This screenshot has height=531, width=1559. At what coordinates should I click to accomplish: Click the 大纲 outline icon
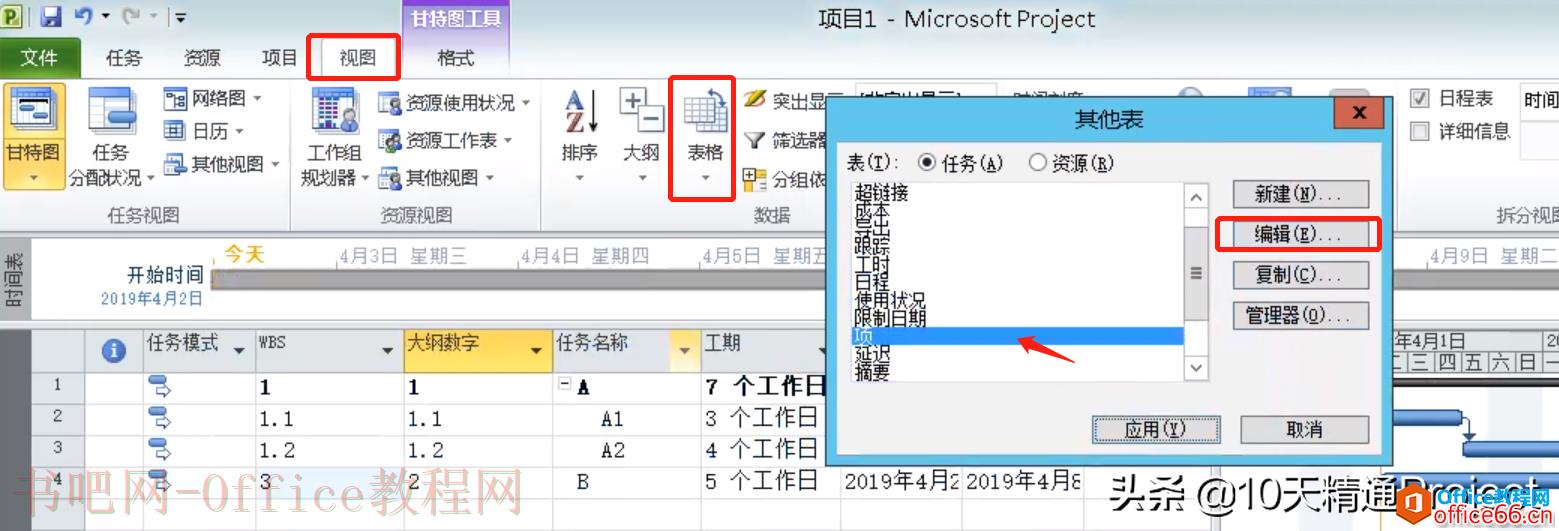coord(641,112)
